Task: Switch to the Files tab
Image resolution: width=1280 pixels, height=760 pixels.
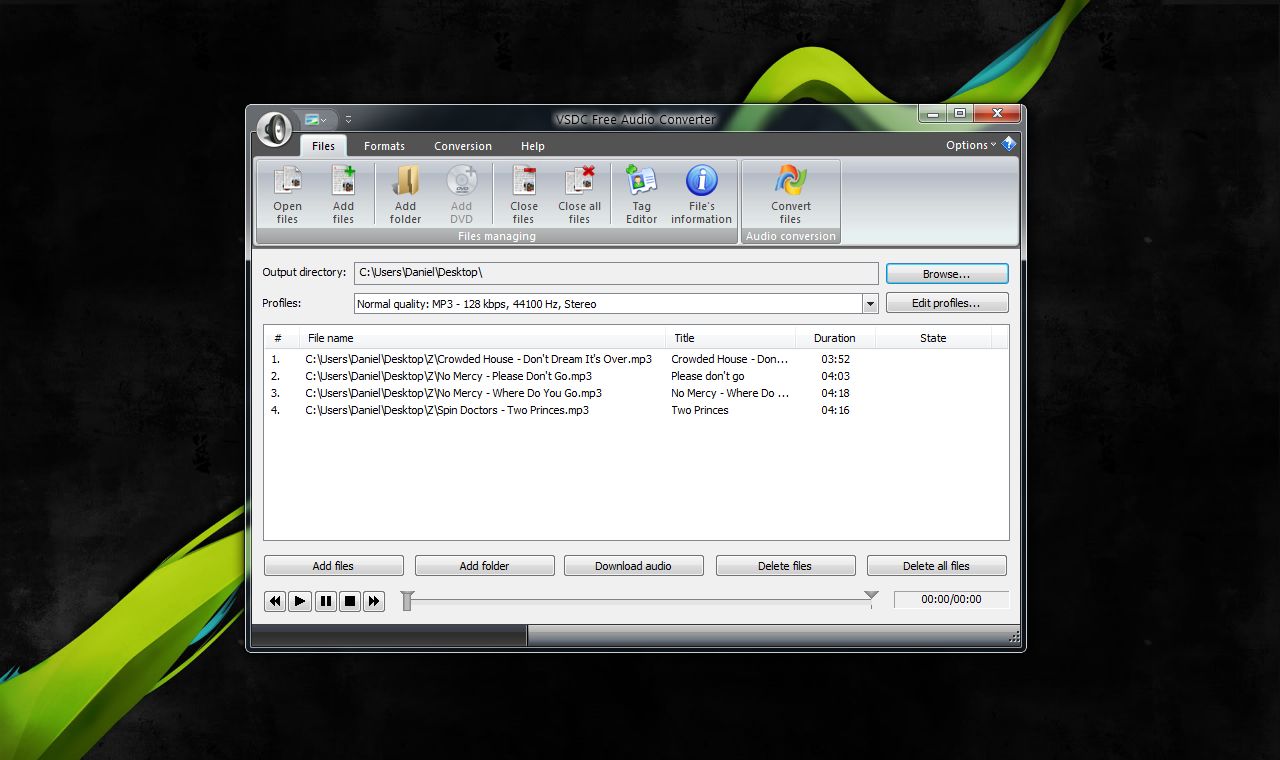Action: 323,146
